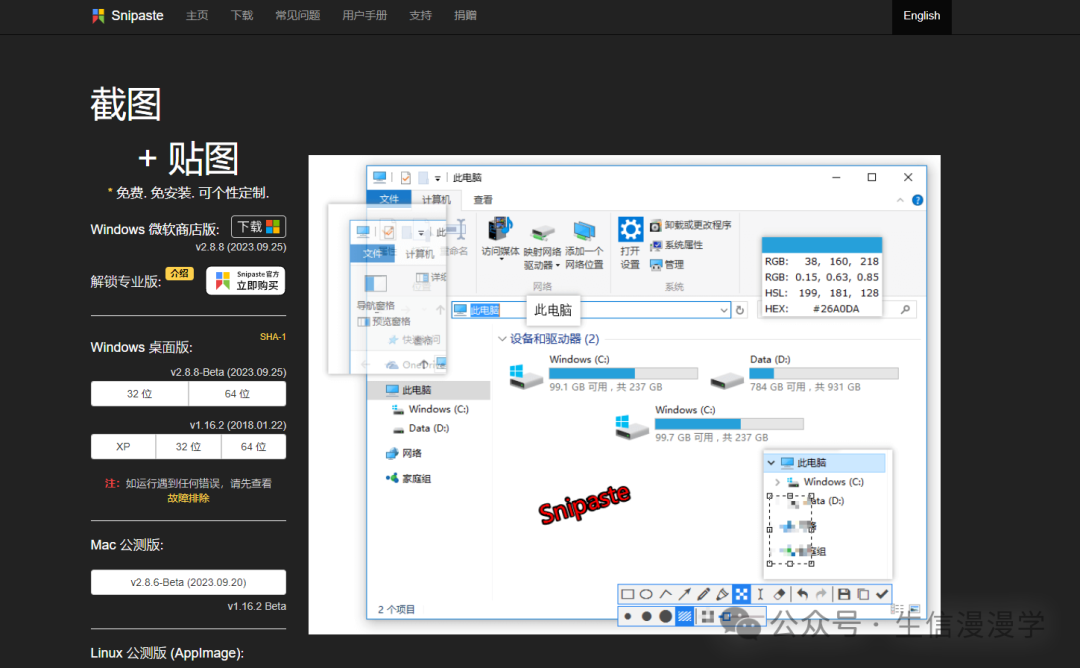Adjust the mosaic strength slider handle
Viewport: 1080px width, 668px height.
[x=727, y=617]
